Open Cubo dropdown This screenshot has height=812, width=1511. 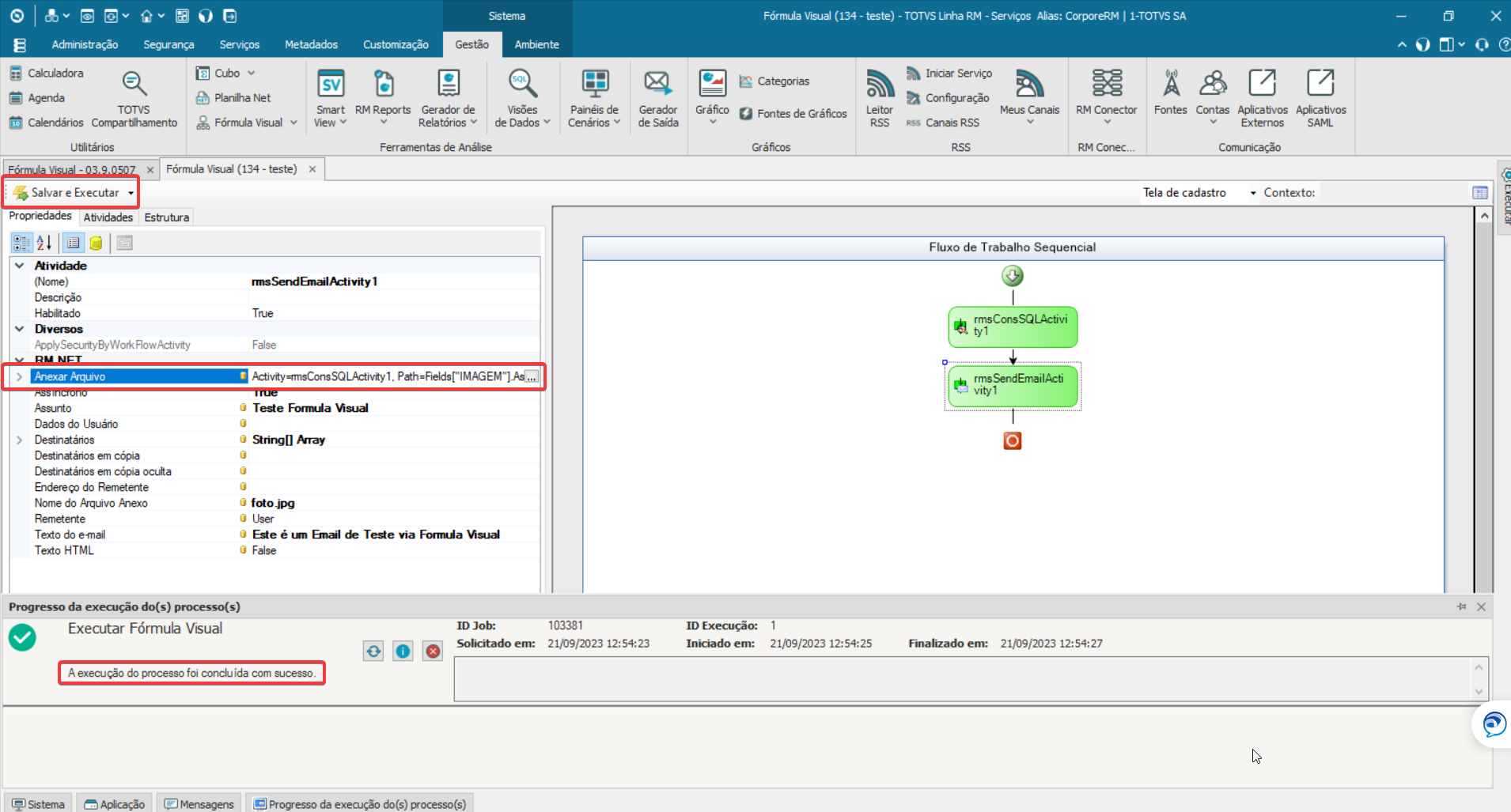click(x=225, y=73)
